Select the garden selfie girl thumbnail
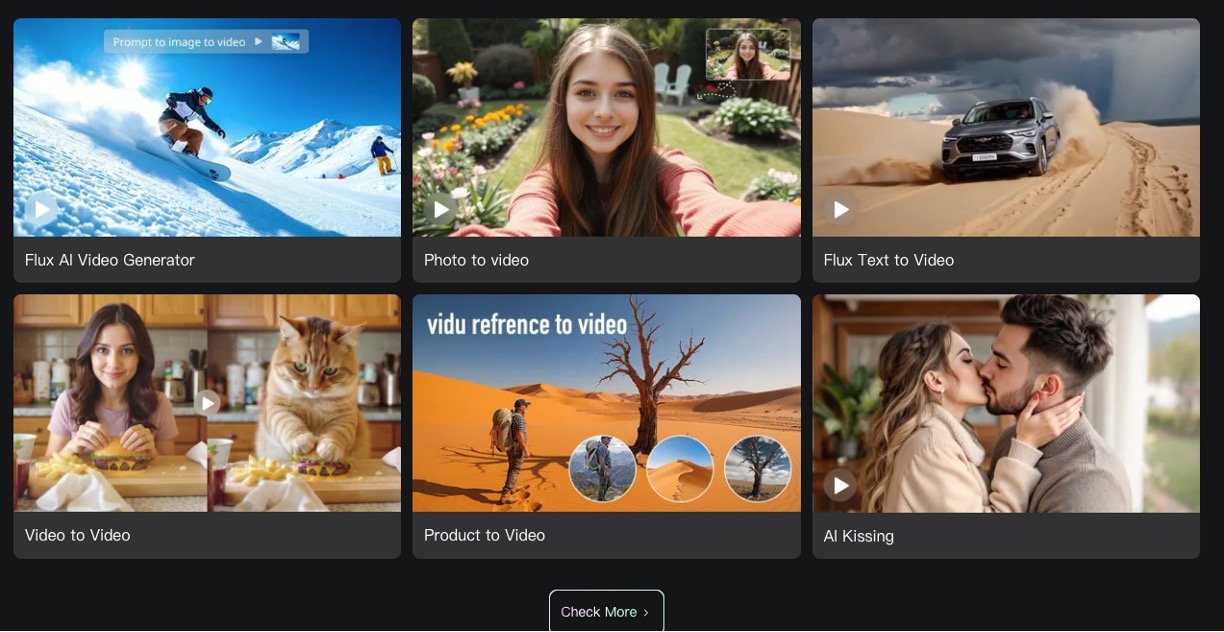 606,127
